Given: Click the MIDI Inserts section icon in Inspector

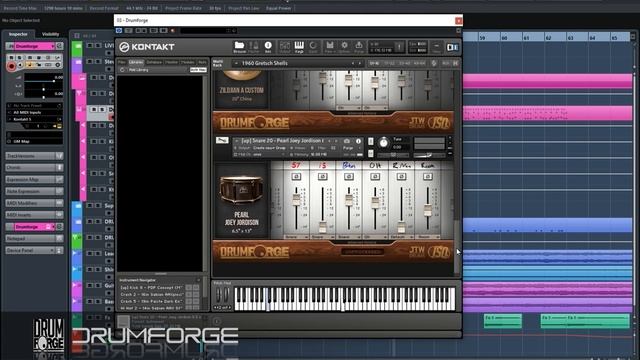Looking at the screenshot, I should tap(59, 214).
